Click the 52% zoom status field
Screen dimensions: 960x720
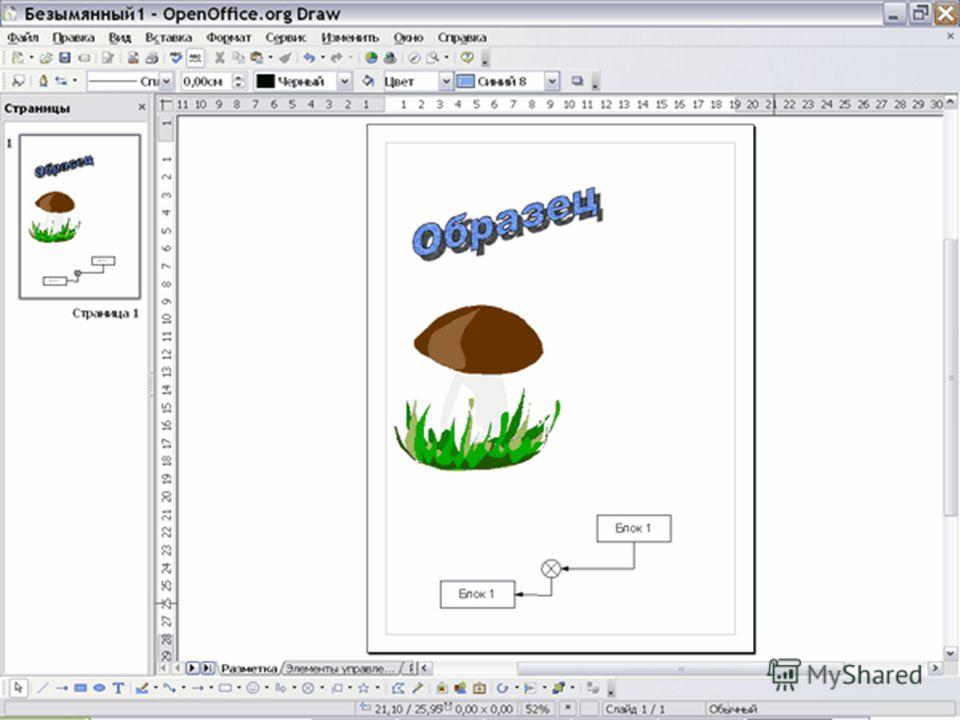point(537,709)
